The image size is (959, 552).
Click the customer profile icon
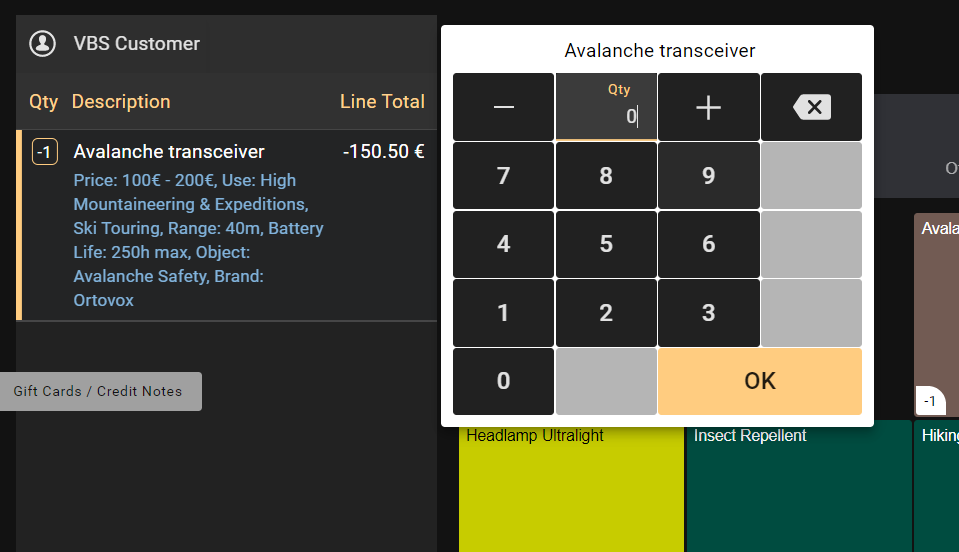pyautogui.click(x=42, y=44)
